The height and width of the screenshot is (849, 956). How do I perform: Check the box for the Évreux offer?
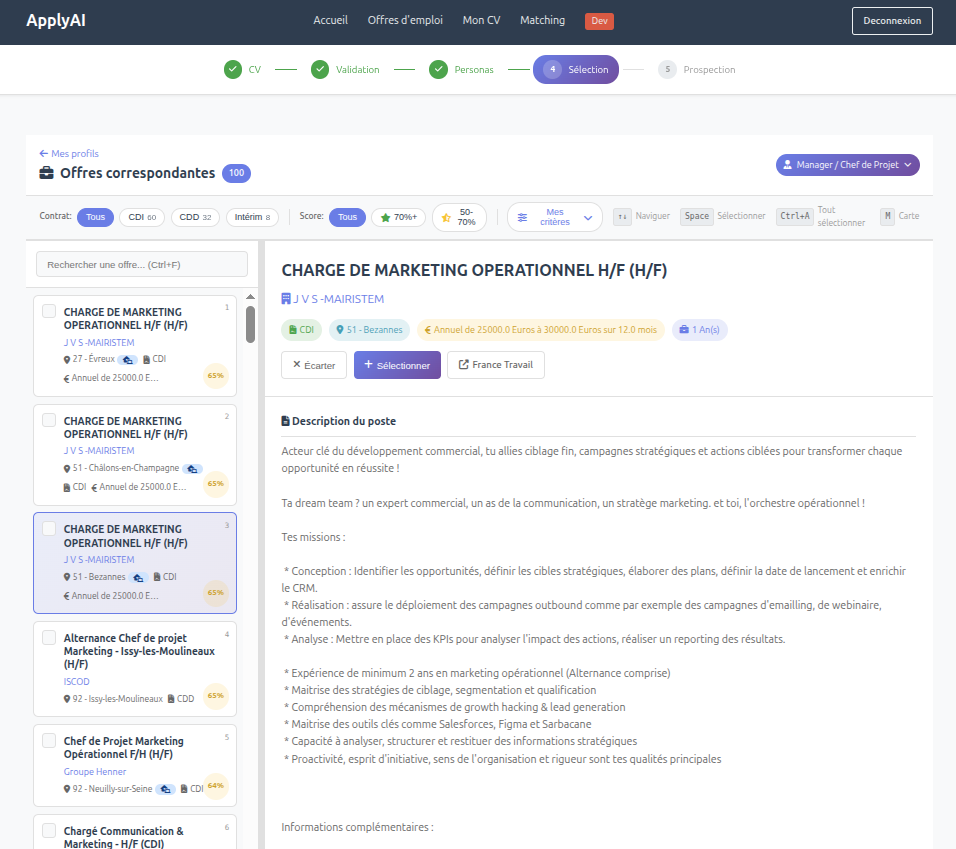[49, 312]
